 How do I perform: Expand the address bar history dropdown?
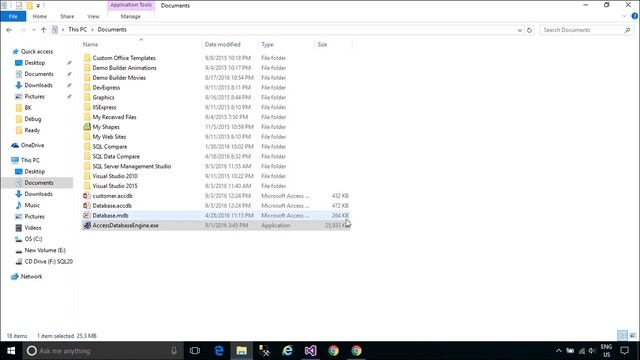point(520,30)
